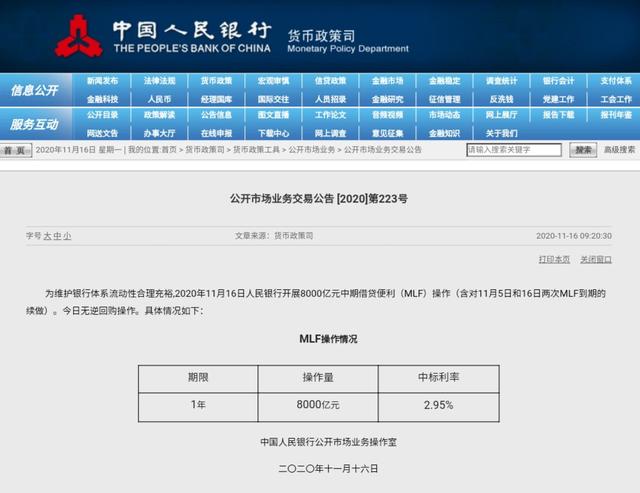
Task: Open the 报告下载 menu item
Action: [558, 115]
